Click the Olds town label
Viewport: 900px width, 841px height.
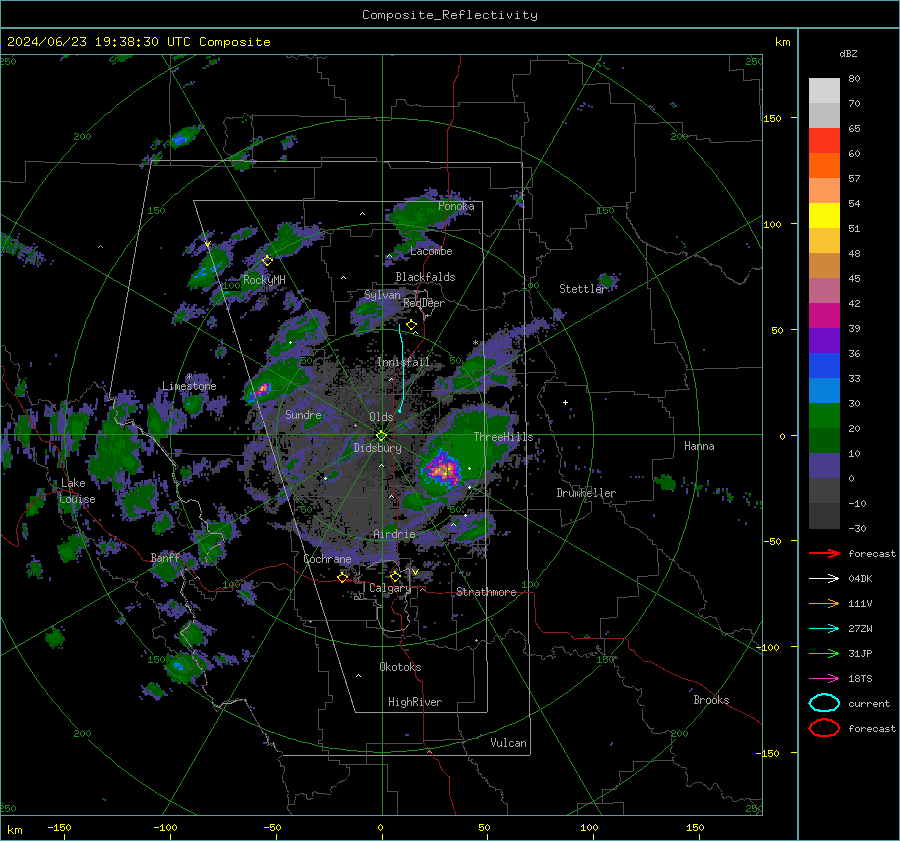coord(381,417)
